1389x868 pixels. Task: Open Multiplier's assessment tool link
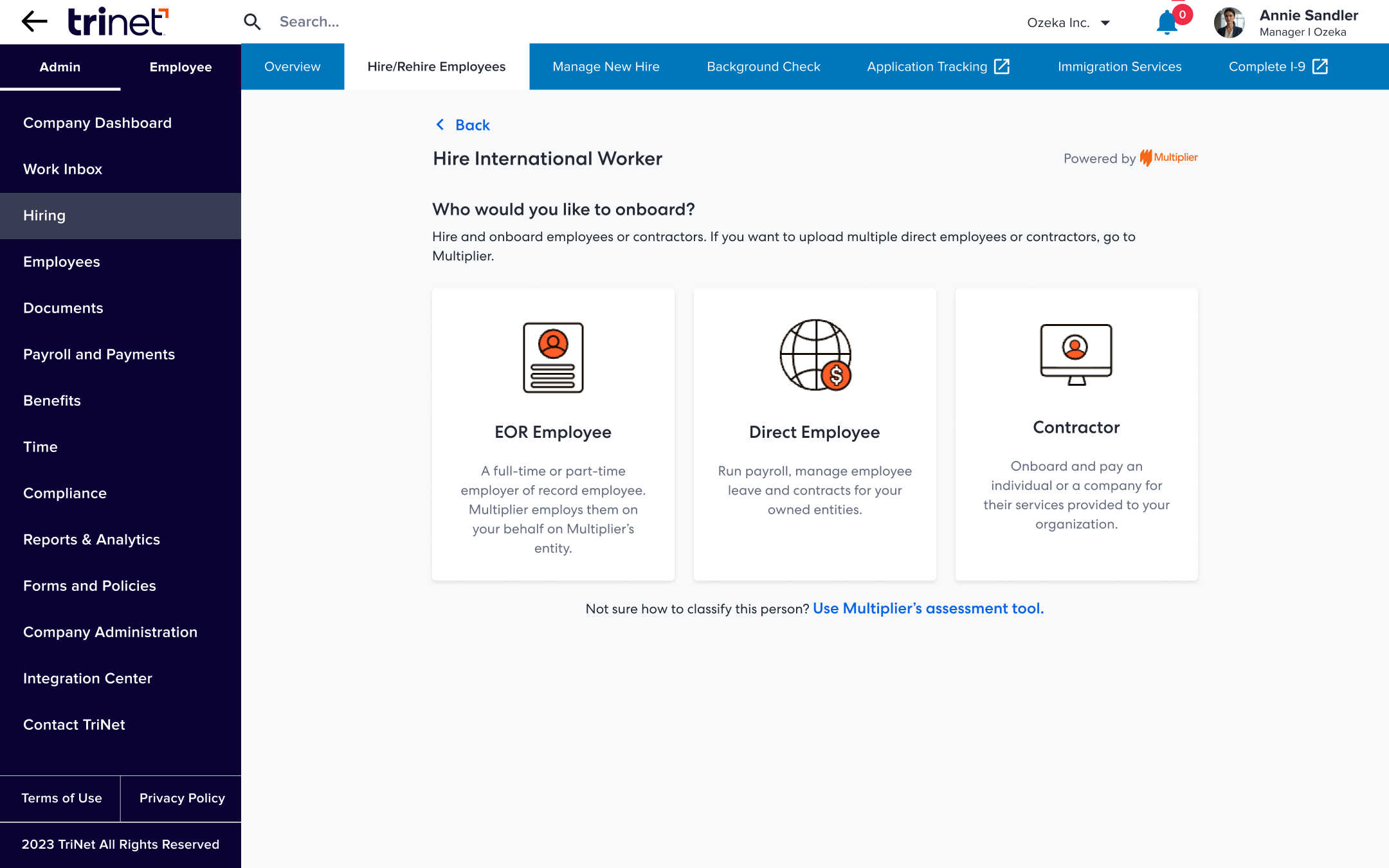click(x=928, y=608)
